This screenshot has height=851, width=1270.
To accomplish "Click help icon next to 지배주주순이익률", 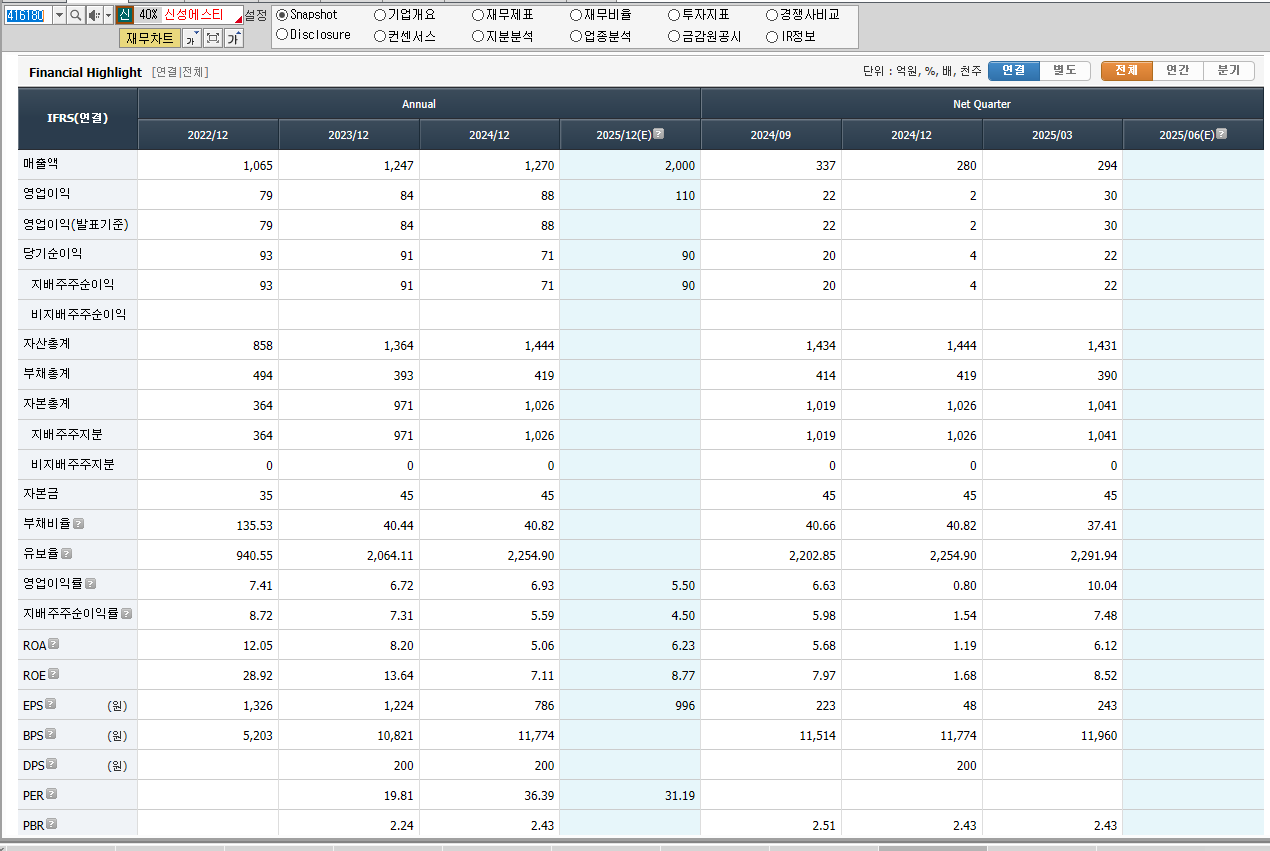I will click(127, 613).
